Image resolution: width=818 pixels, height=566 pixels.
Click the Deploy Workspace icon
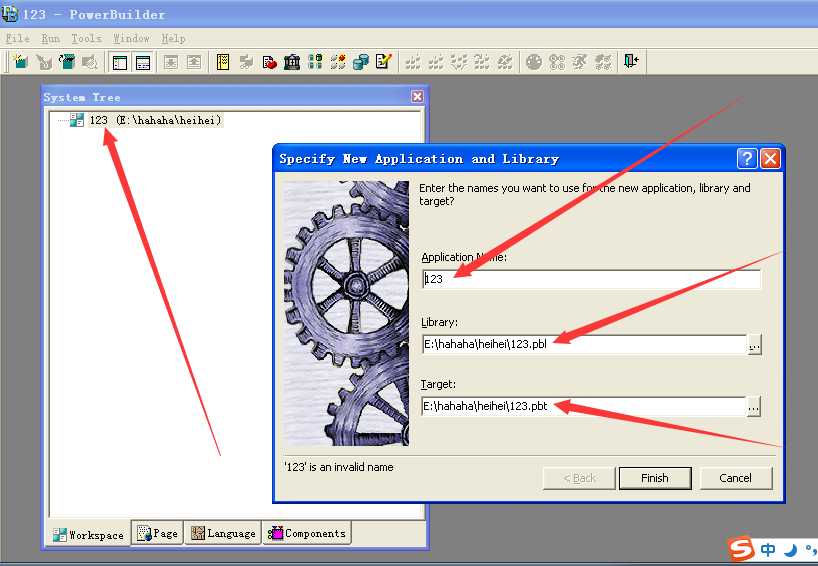pyautogui.click(x=459, y=62)
